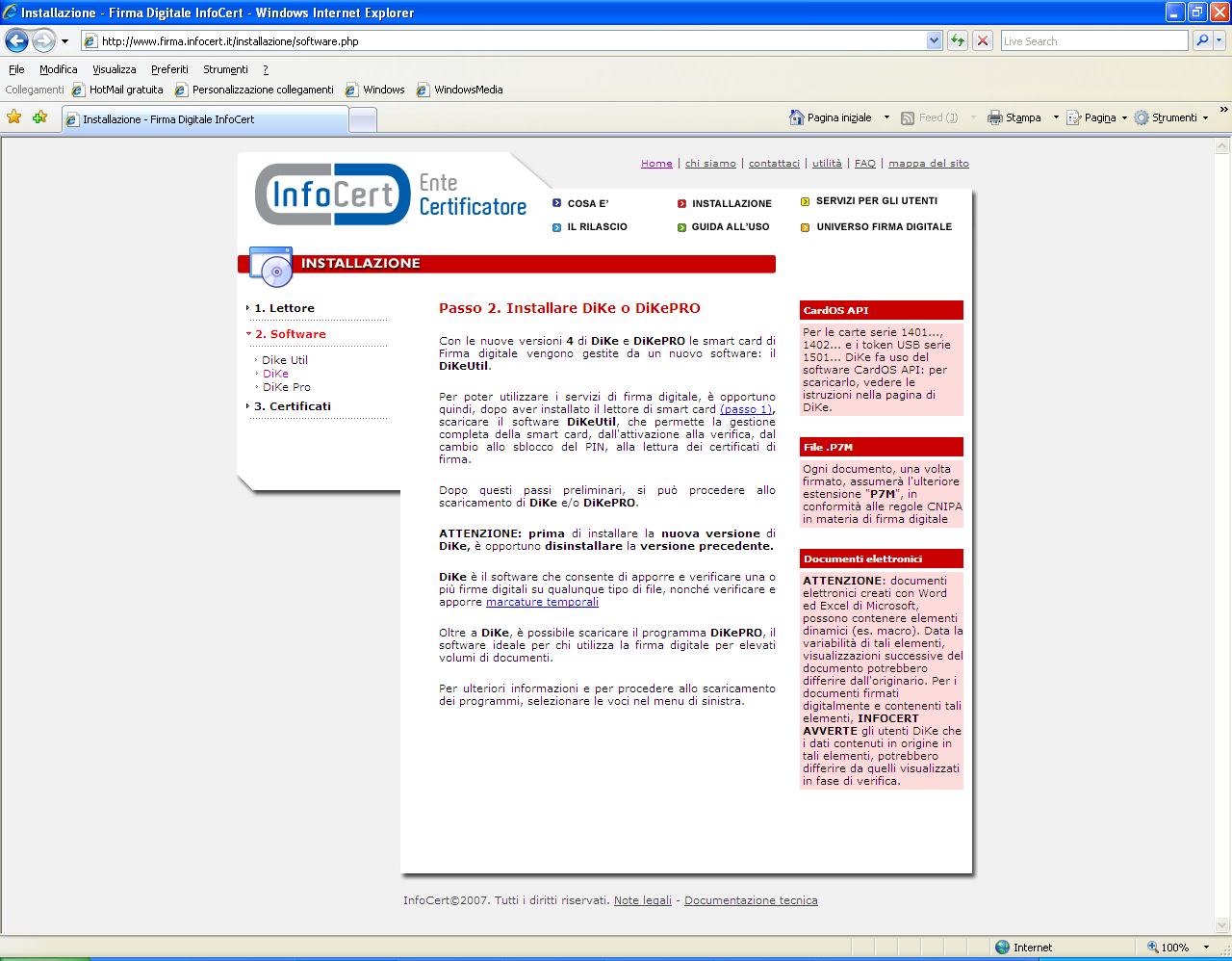Viewport: 1232px width, 961px height.
Task: Open the Visualizza menu
Action: click(x=114, y=69)
